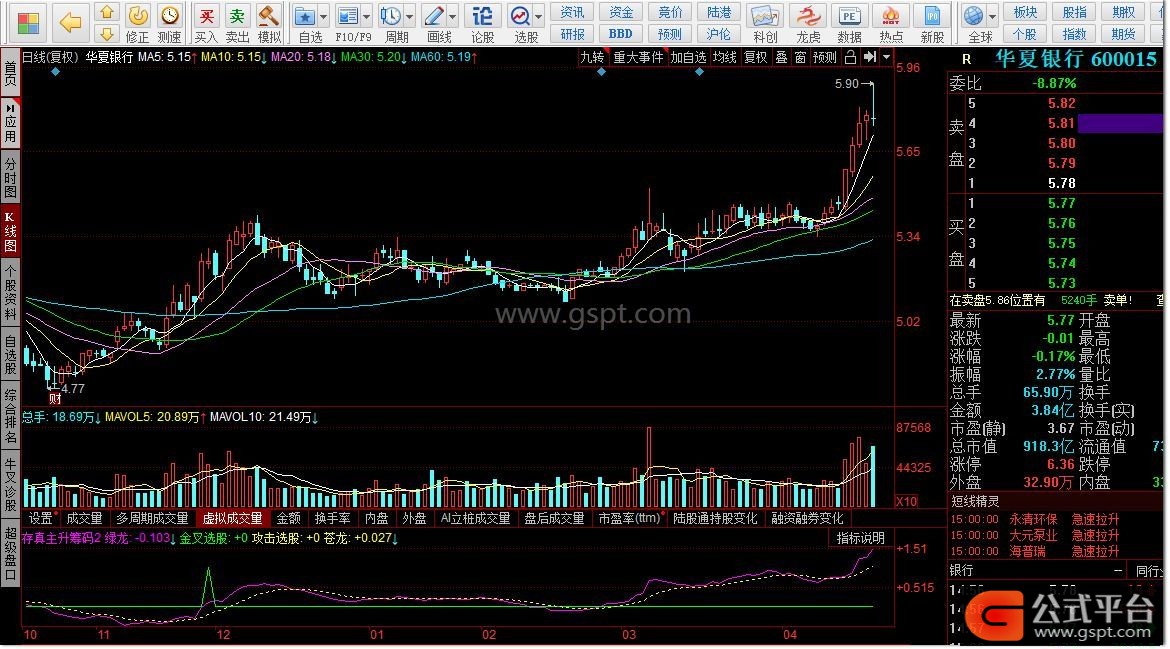The image size is (1170, 649).
Task: Click the colorful grid home icon
Action: [x=28, y=23]
